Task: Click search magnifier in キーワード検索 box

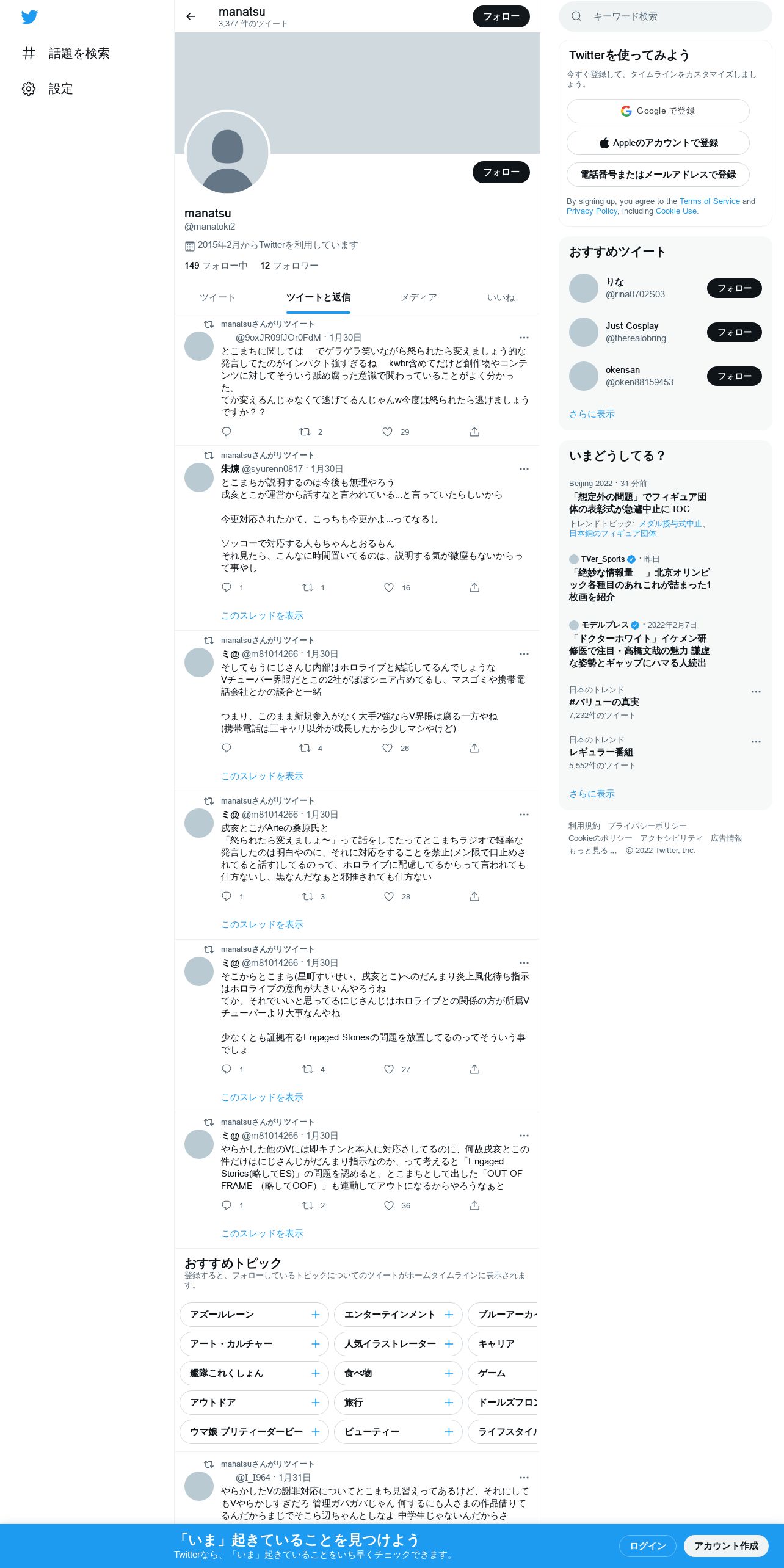Action: pyautogui.click(x=576, y=16)
